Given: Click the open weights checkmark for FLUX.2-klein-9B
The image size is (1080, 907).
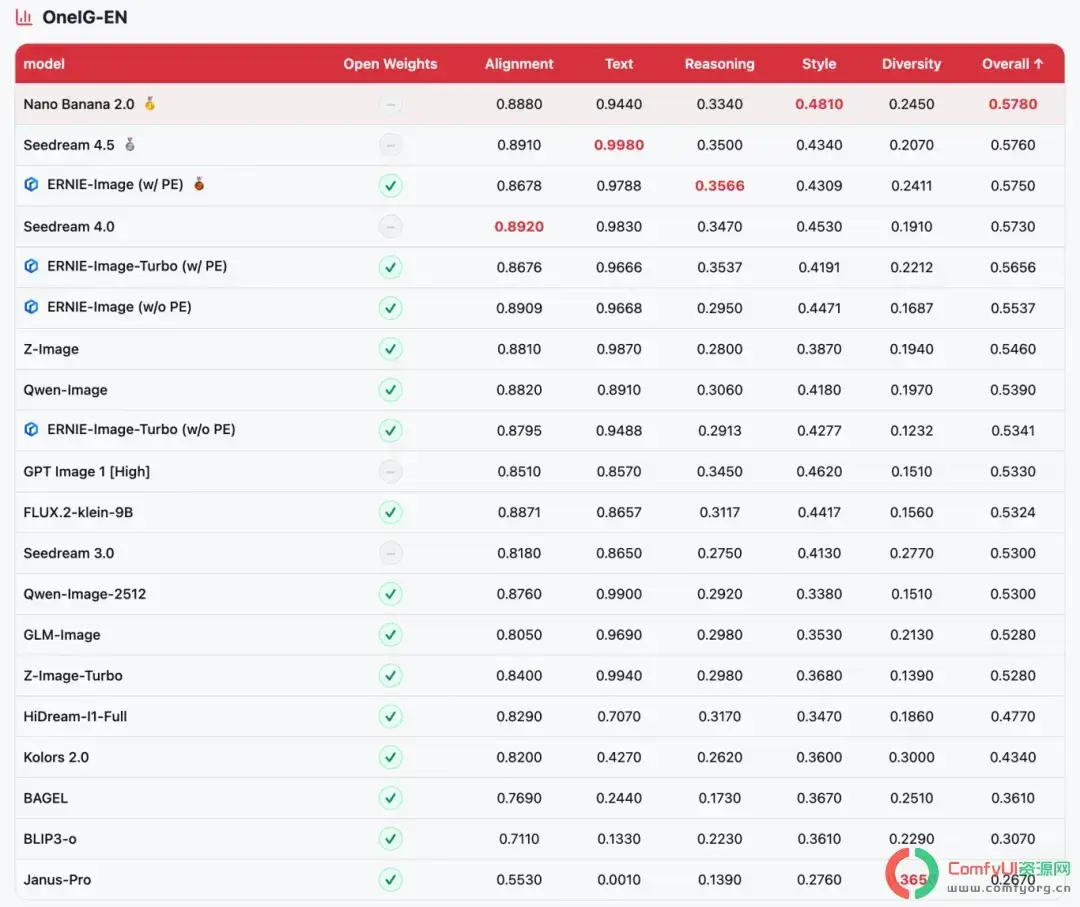Looking at the screenshot, I should coord(391,512).
